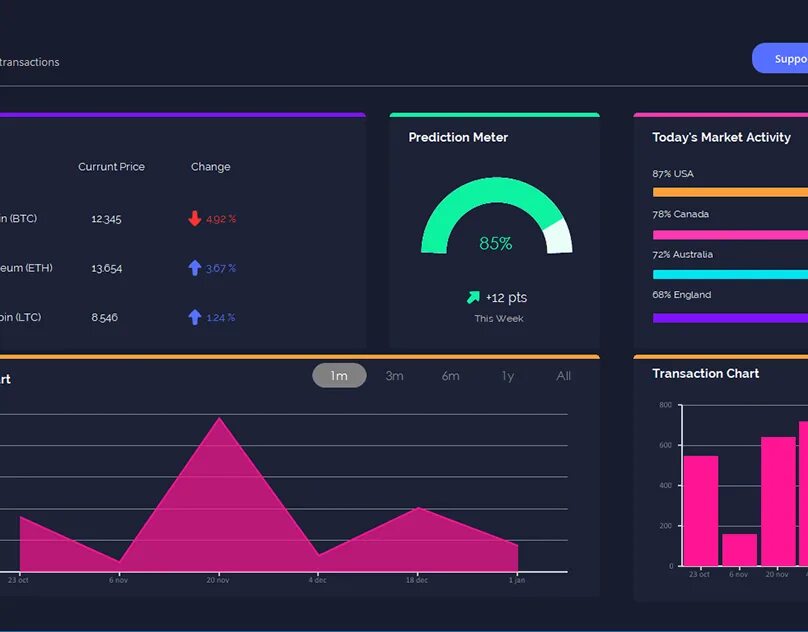Select the 8,546 LTC price value
The height and width of the screenshot is (632, 808).
tap(105, 318)
